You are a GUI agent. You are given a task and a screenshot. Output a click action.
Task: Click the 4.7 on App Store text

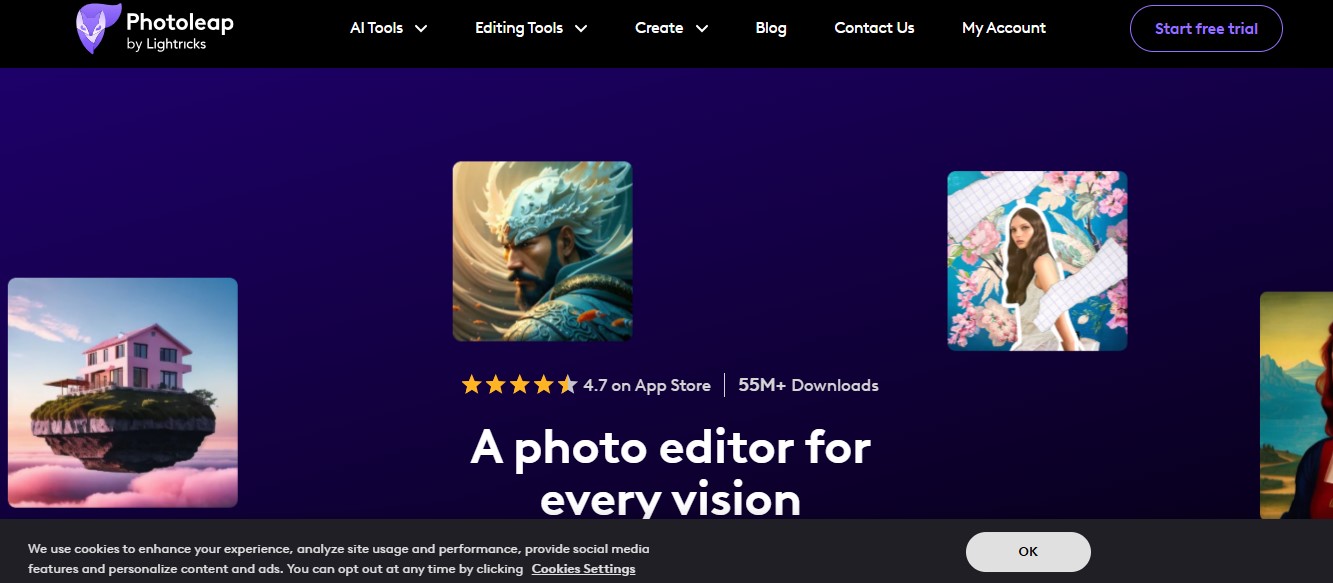[x=647, y=385]
